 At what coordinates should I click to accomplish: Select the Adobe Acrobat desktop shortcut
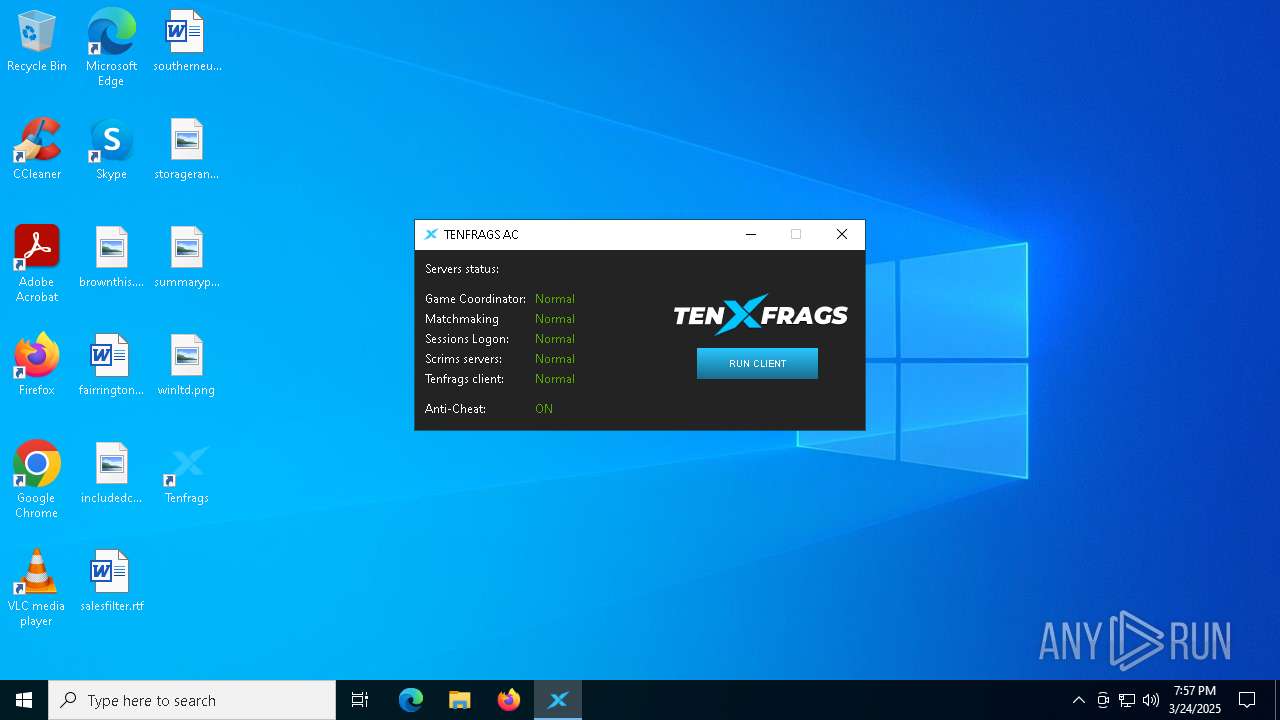click(x=37, y=264)
